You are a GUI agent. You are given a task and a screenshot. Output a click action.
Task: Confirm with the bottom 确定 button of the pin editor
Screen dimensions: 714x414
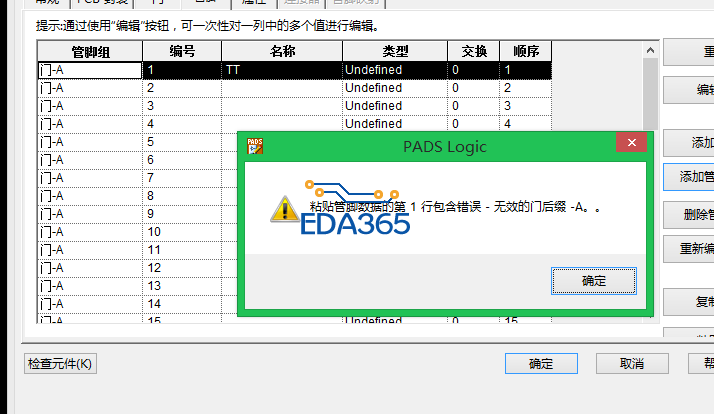coord(541,363)
